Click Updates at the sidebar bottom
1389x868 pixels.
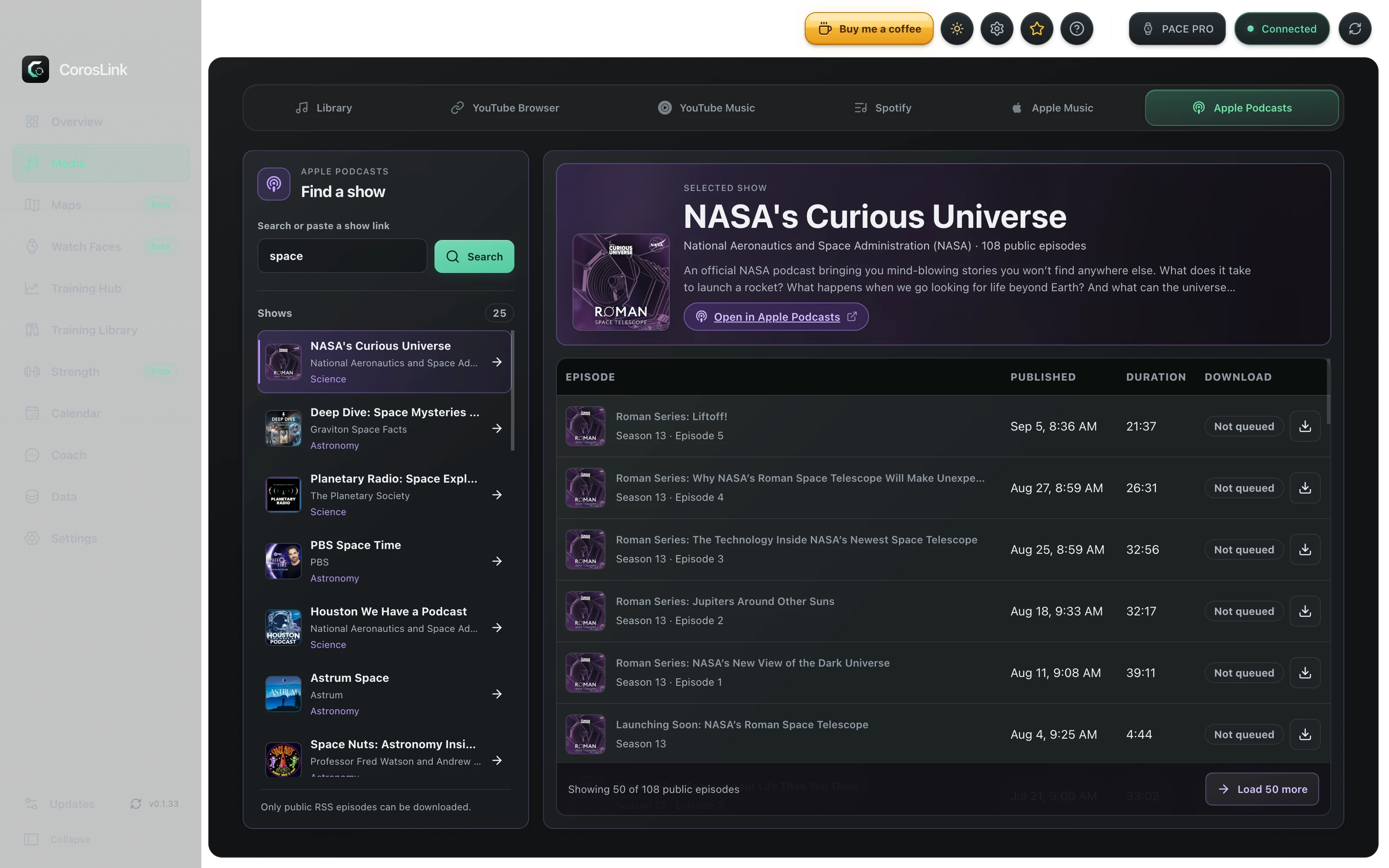click(60, 804)
